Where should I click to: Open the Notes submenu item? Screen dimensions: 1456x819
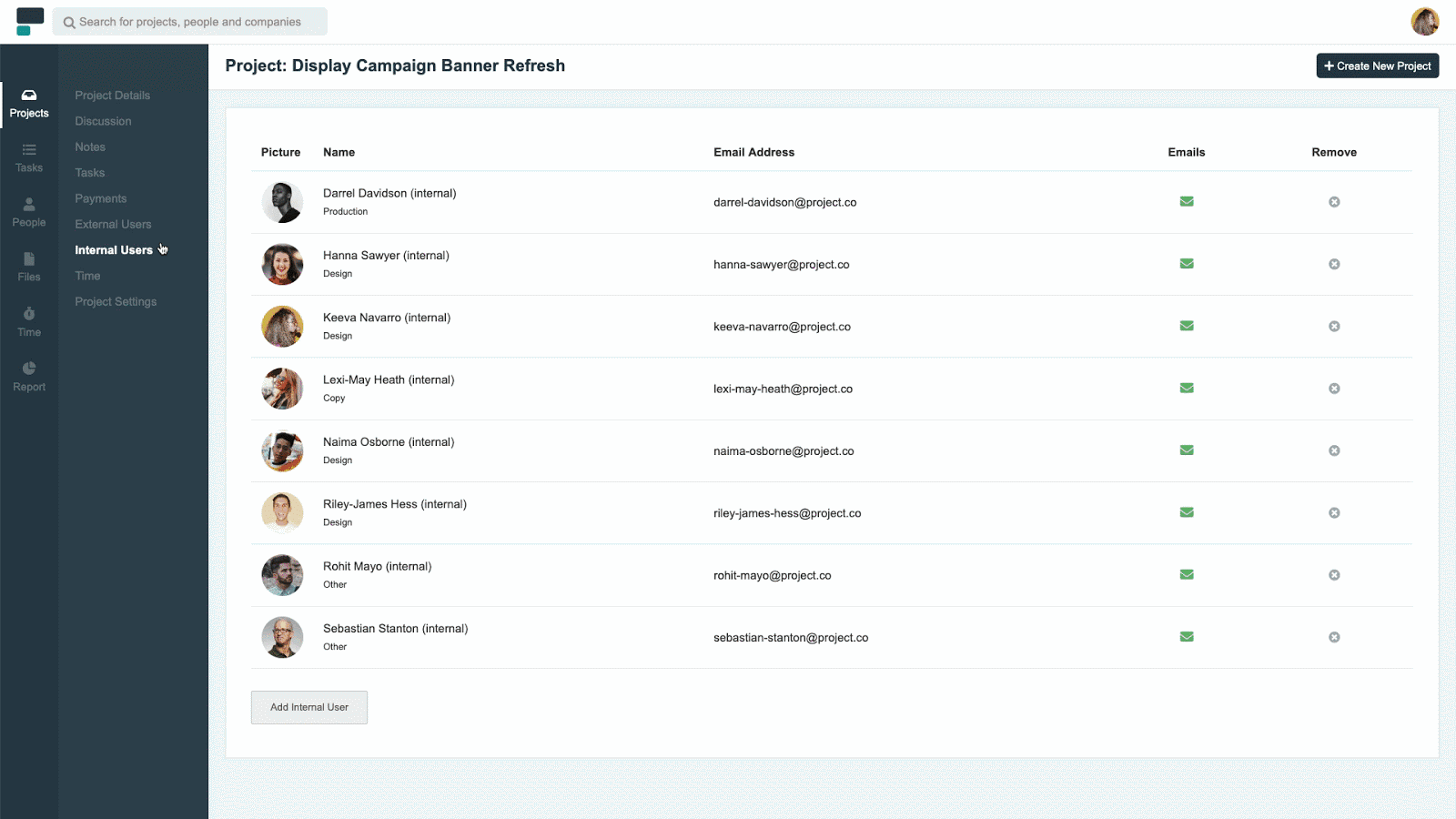point(90,147)
